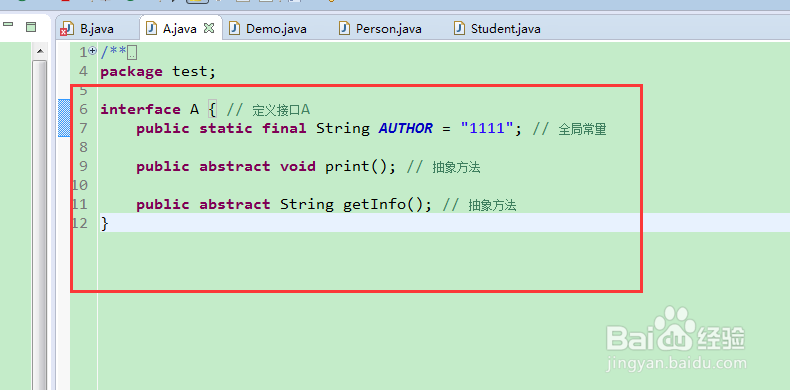
Task: Click the '全局常里' comment on line 7
Action: pyautogui.click(x=582, y=129)
